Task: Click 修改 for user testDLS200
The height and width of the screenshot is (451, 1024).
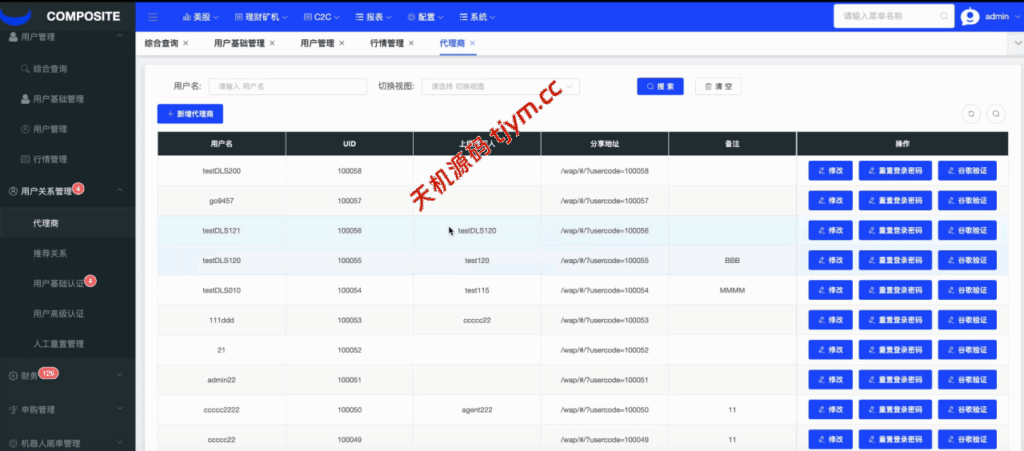Action: [x=830, y=171]
